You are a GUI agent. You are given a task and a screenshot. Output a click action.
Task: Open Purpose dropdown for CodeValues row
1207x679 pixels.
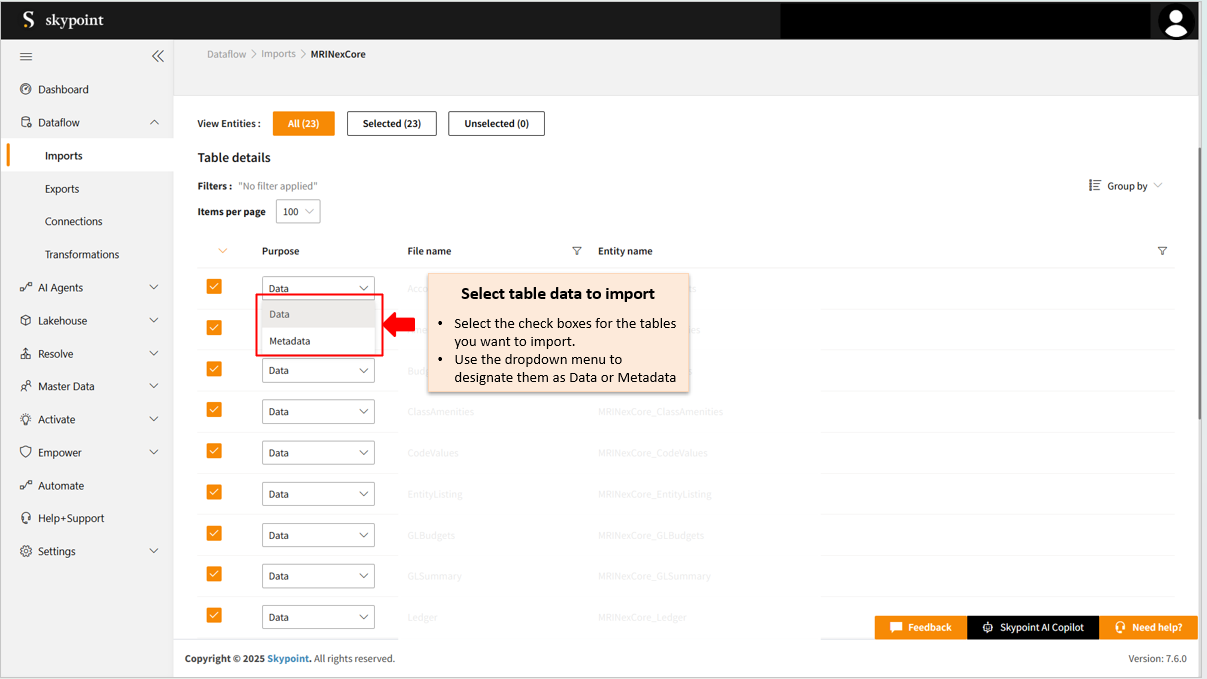pos(318,453)
